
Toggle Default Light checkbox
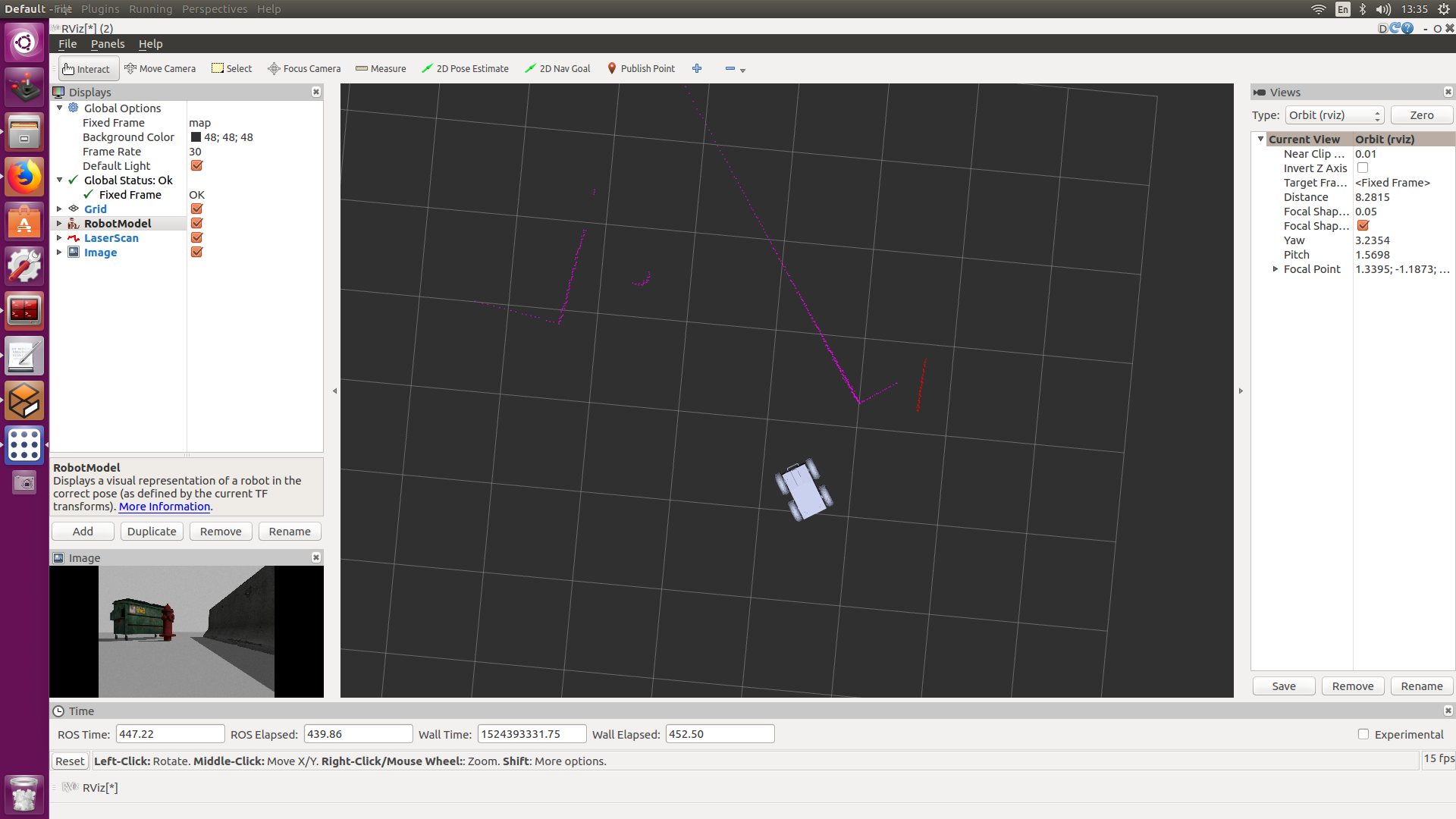(x=197, y=165)
